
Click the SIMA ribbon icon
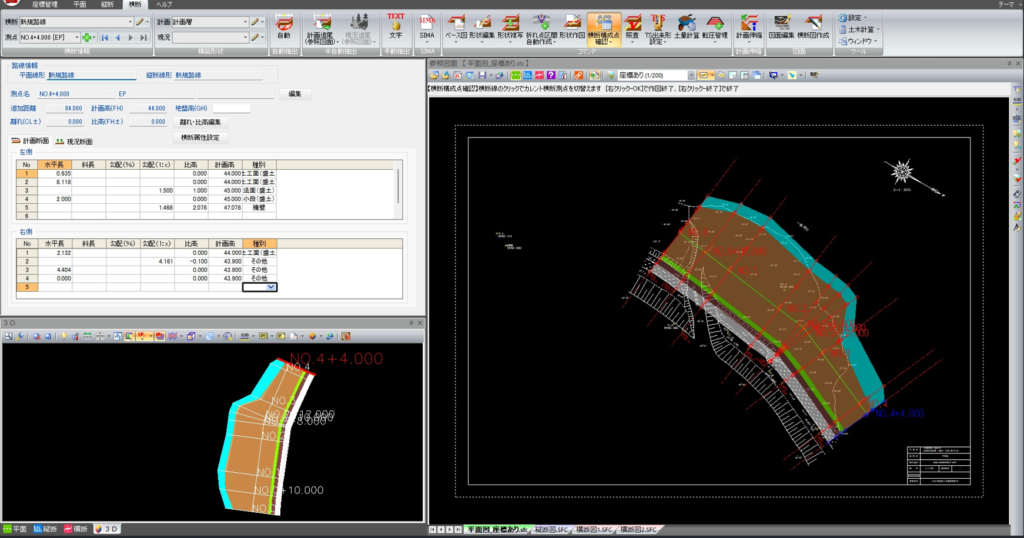coord(426,26)
